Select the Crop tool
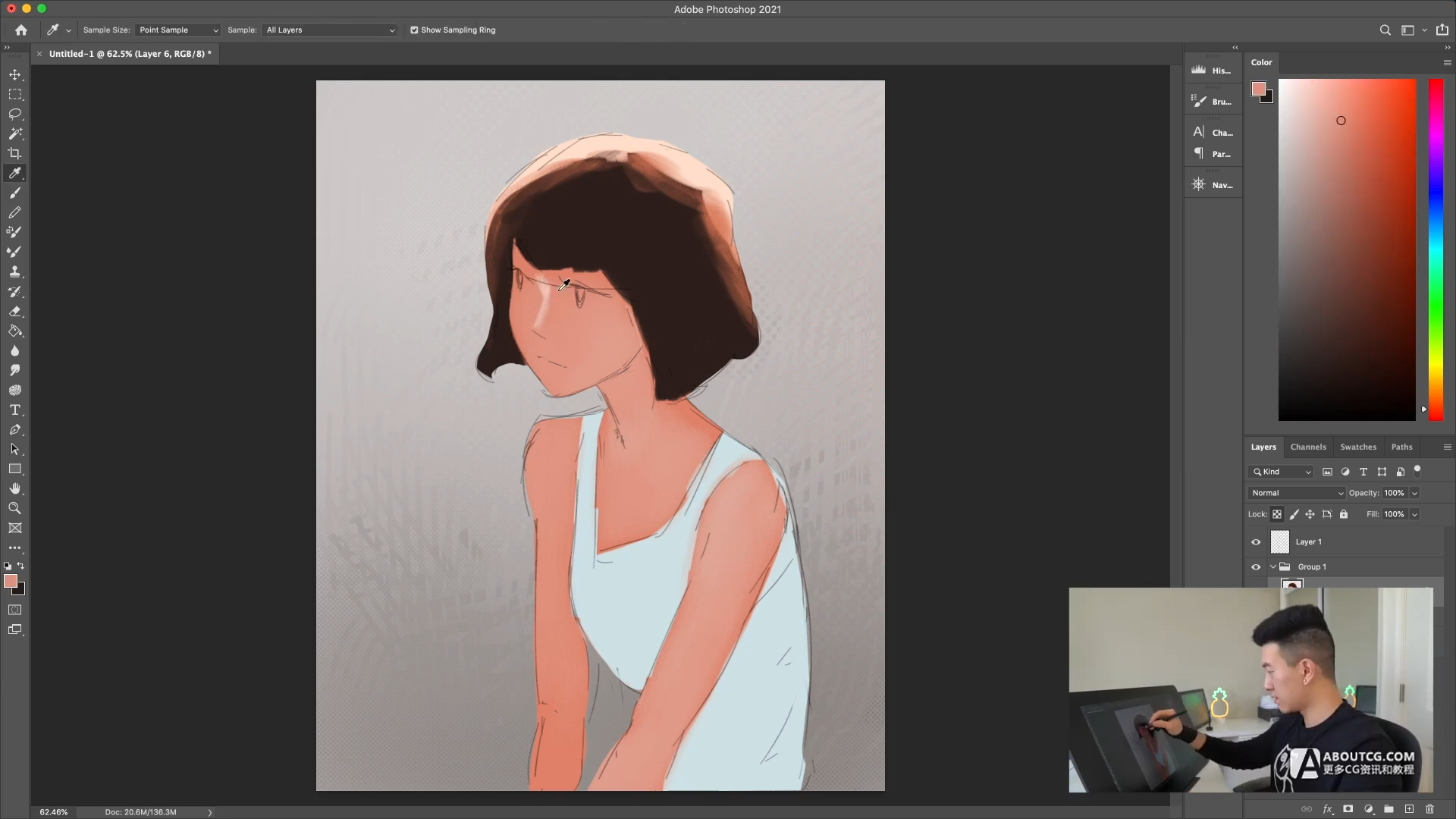The image size is (1456, 819). click(x=14, y=153)
